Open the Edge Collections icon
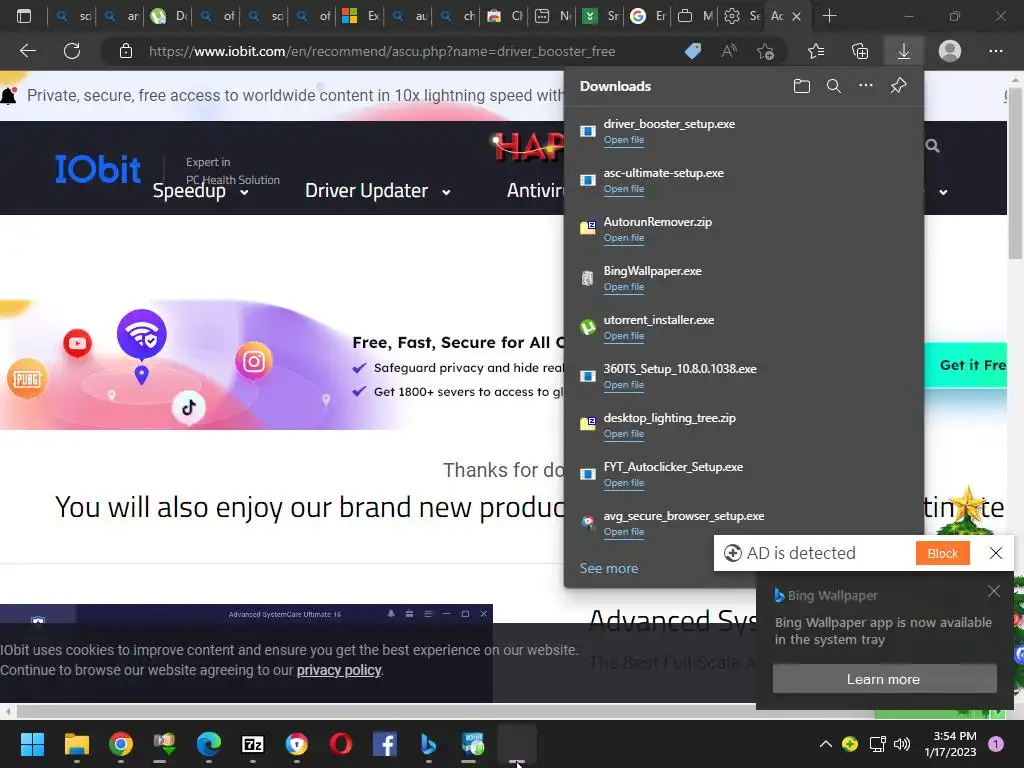The image size is (1024, 768). pos(860,51)
